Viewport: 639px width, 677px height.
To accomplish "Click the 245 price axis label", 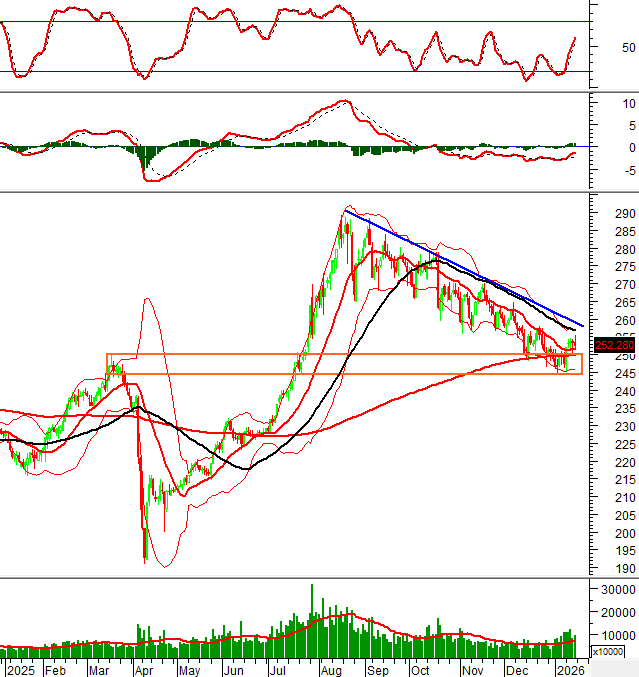I will 625,373.
